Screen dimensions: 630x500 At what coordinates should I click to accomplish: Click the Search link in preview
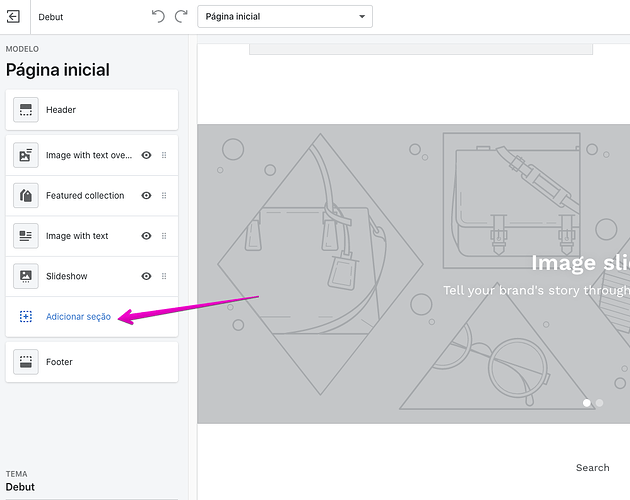coord(592,467)
